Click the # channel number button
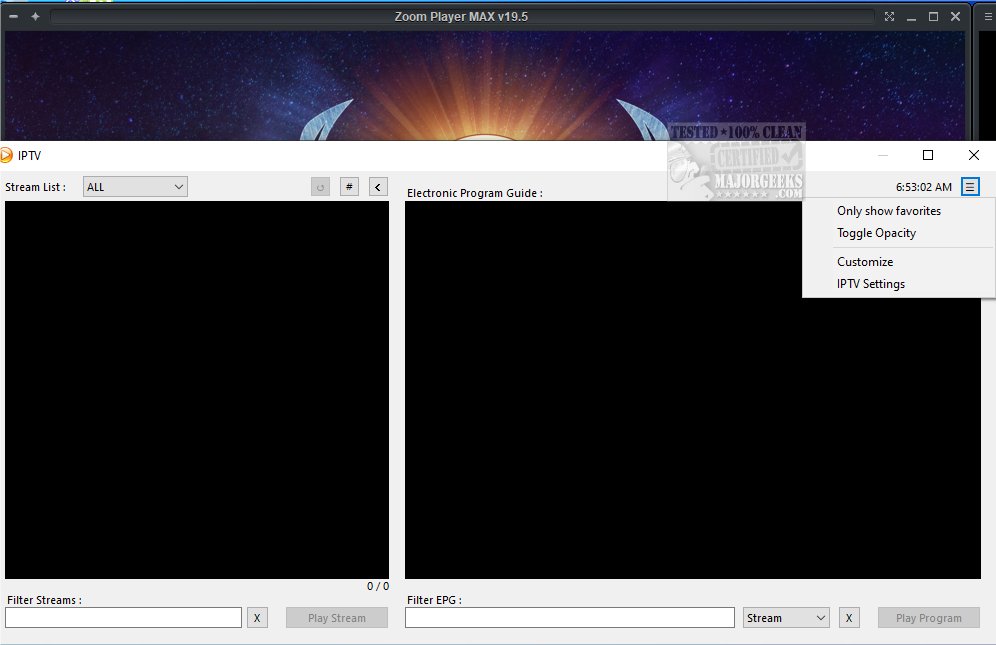 [x=349, y=187]
